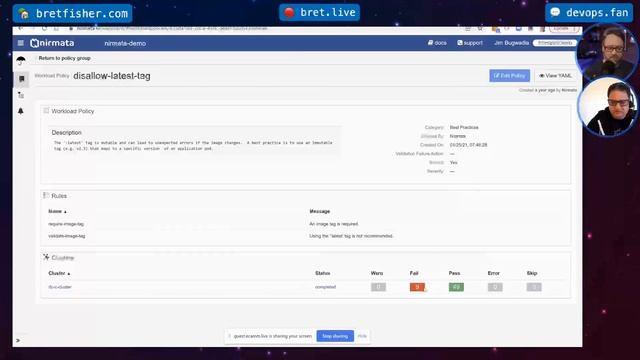Click the green Pass count badge

(456, 287)
